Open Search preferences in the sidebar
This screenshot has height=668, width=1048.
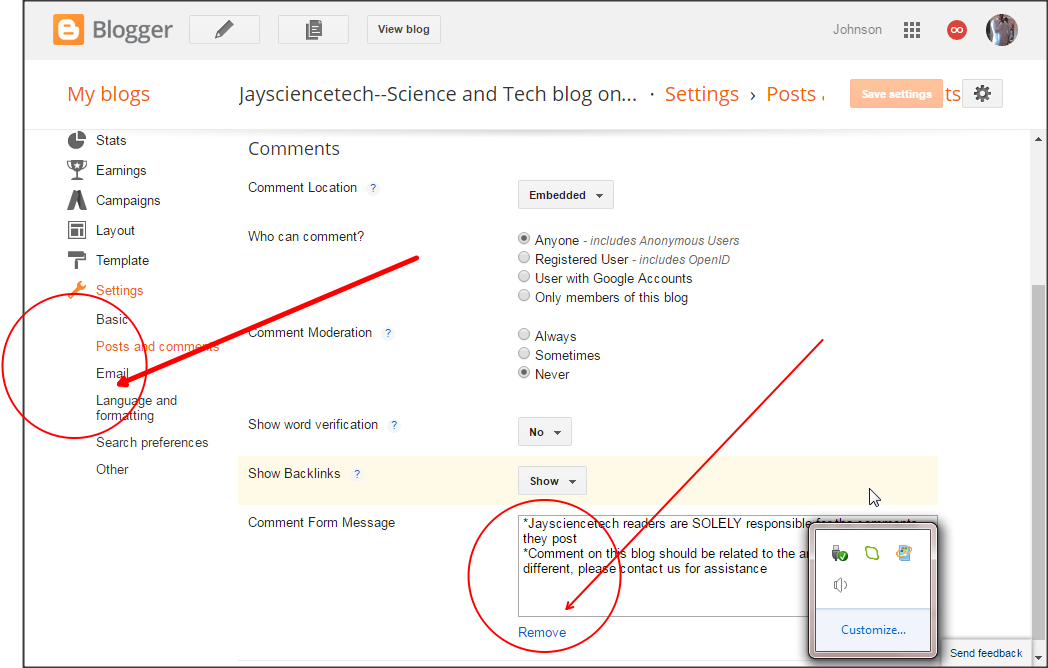152,442
